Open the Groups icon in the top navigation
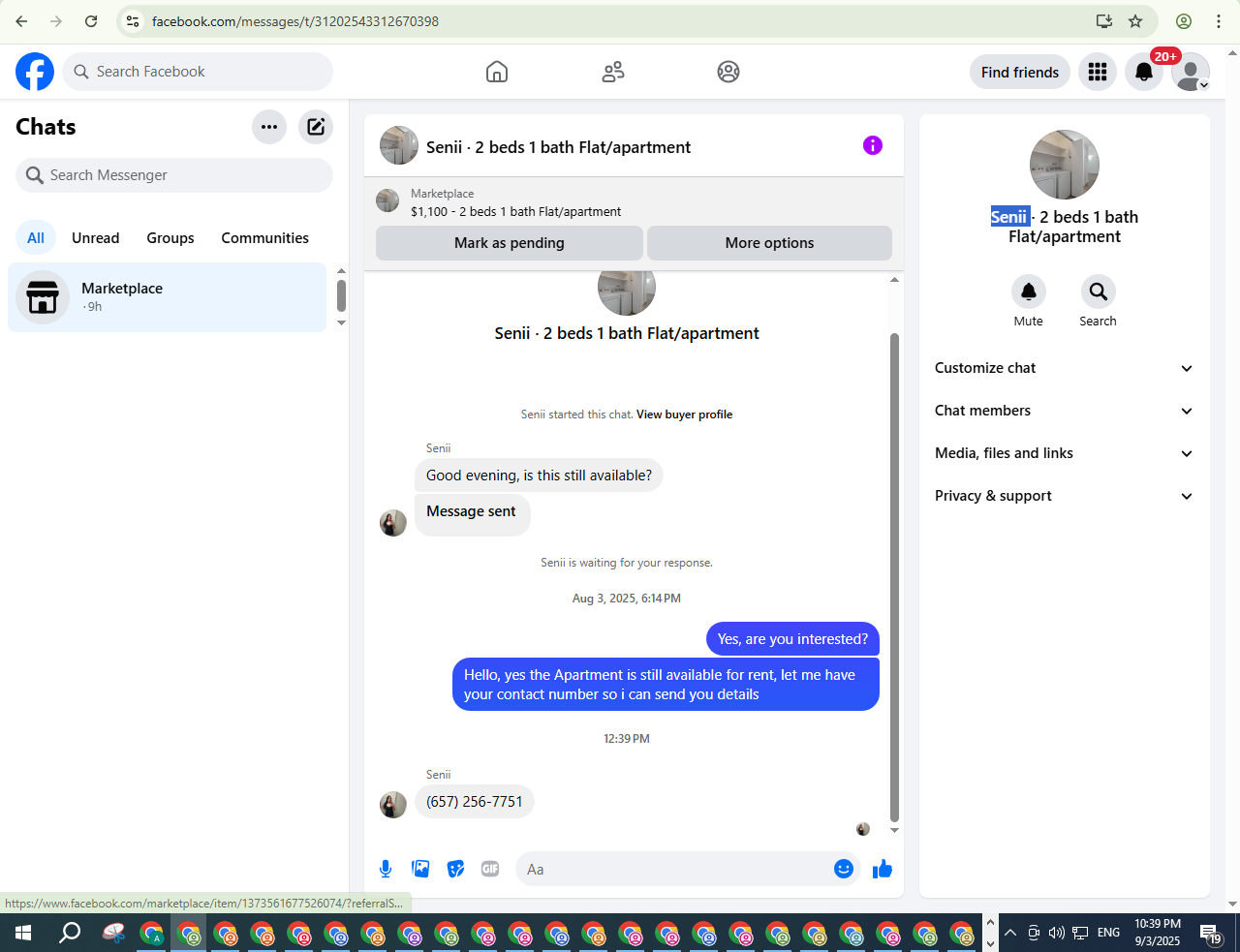This screenshot has width=1240, height=952. tap(728, 72)
